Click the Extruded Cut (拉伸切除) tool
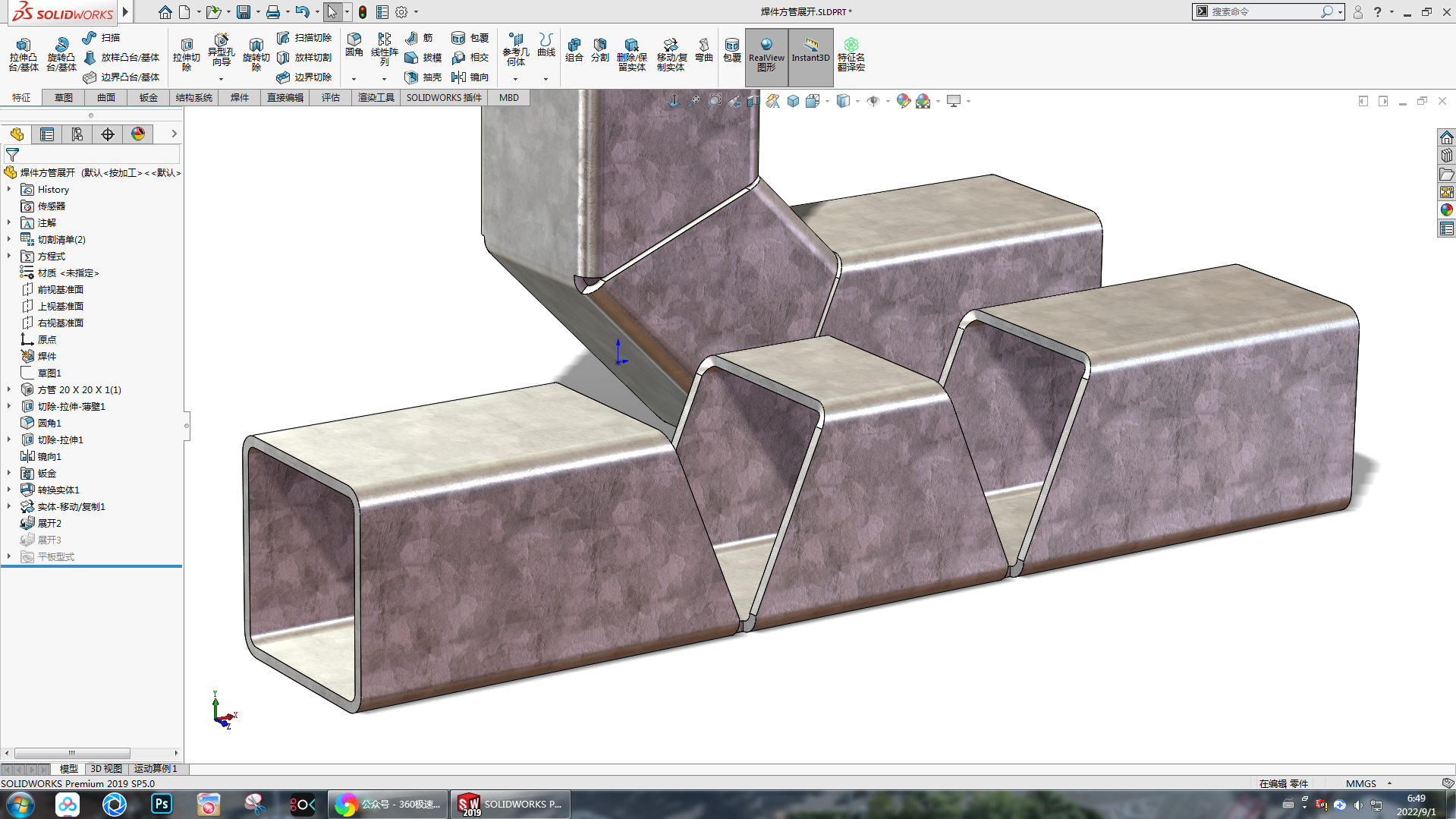 pos(187,55)
